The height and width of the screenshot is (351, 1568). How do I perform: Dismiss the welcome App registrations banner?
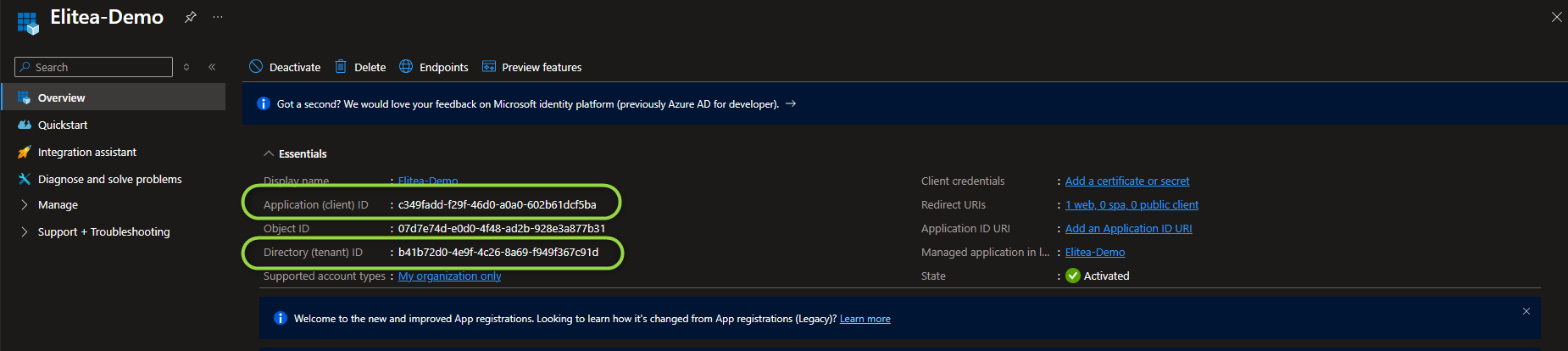point(1526,311)
